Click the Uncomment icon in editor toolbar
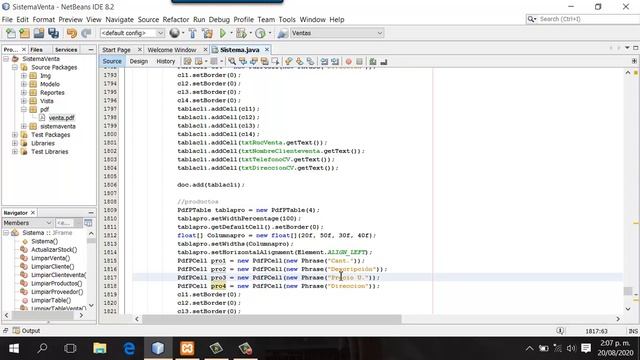 pyautogui.click(x=384, y=61)
